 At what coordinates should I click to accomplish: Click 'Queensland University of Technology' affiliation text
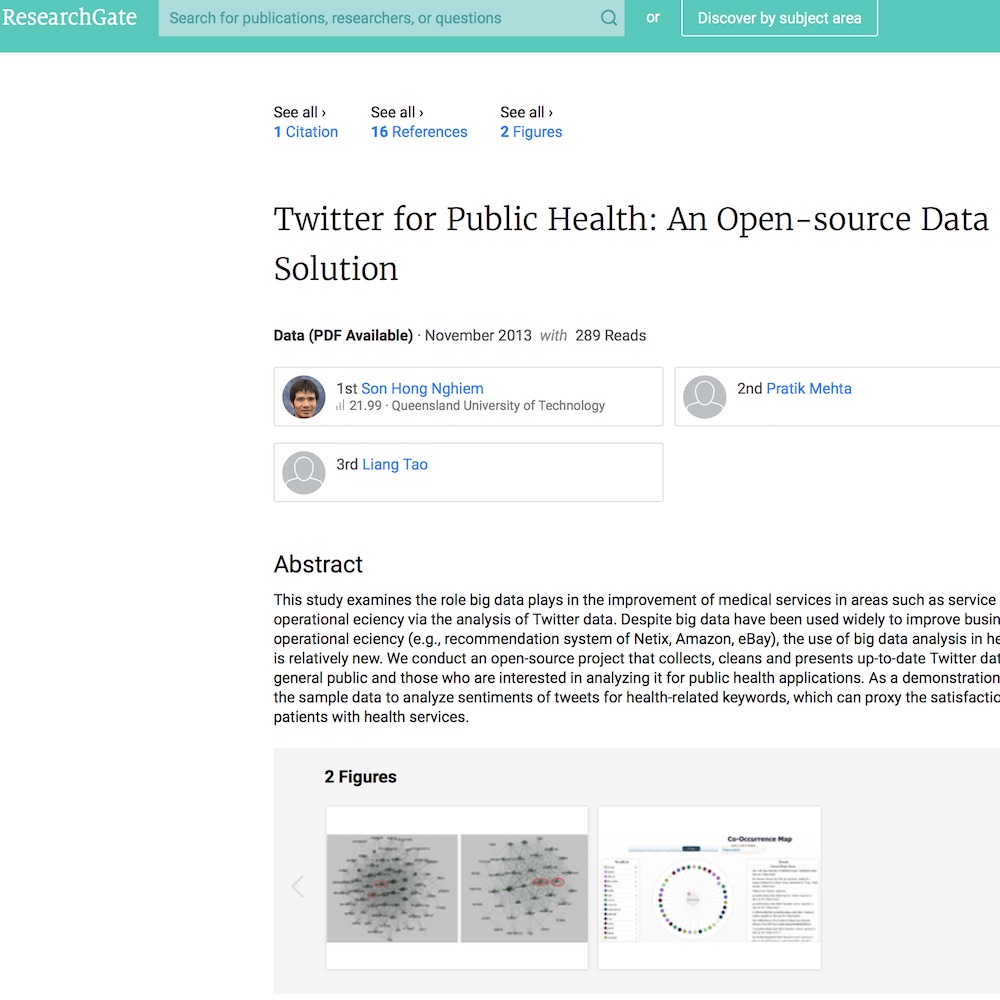tap(498, 406)
